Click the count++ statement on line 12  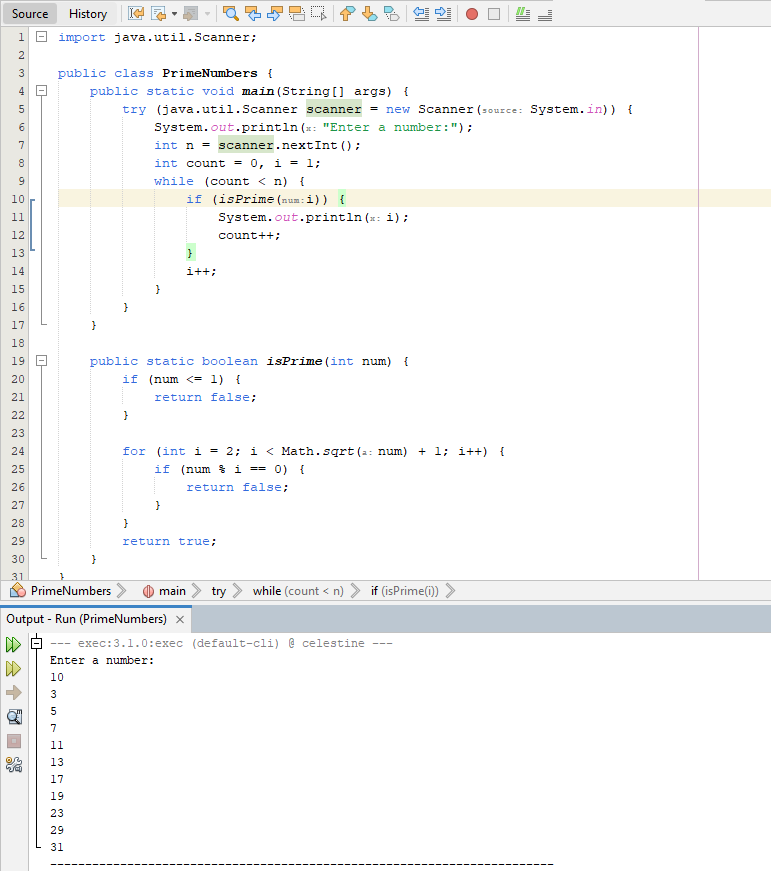(x=249, y=235)
